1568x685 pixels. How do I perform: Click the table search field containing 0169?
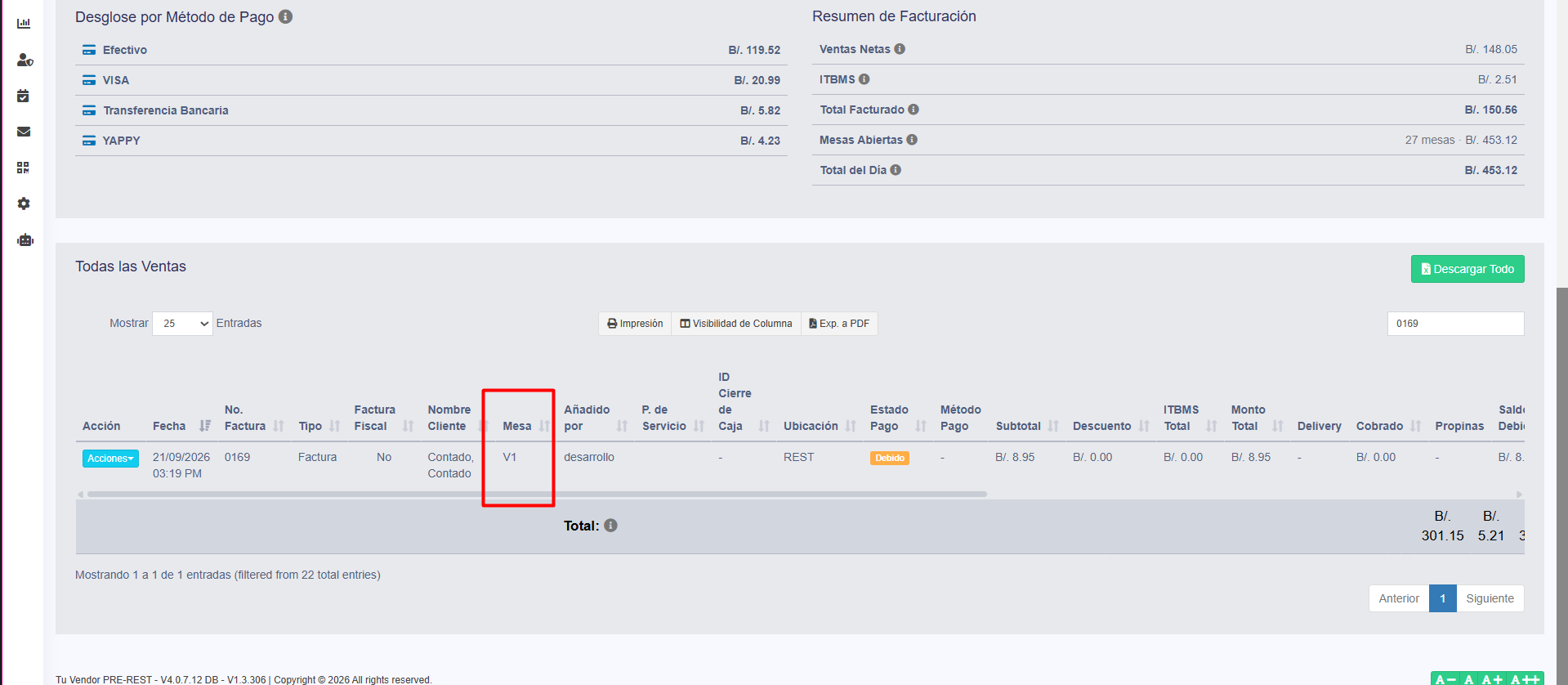tap(1455, 324)
